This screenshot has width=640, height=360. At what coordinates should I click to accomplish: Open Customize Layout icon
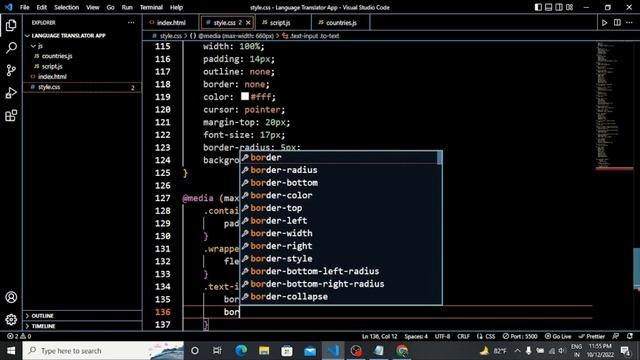point(569,7)
